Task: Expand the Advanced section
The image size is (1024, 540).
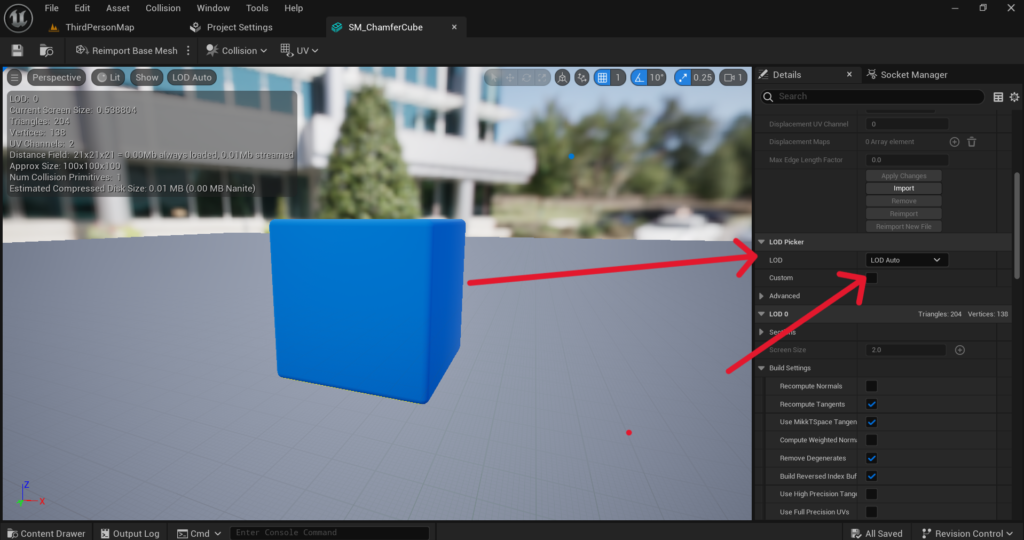Action: [x=761, y=296]
